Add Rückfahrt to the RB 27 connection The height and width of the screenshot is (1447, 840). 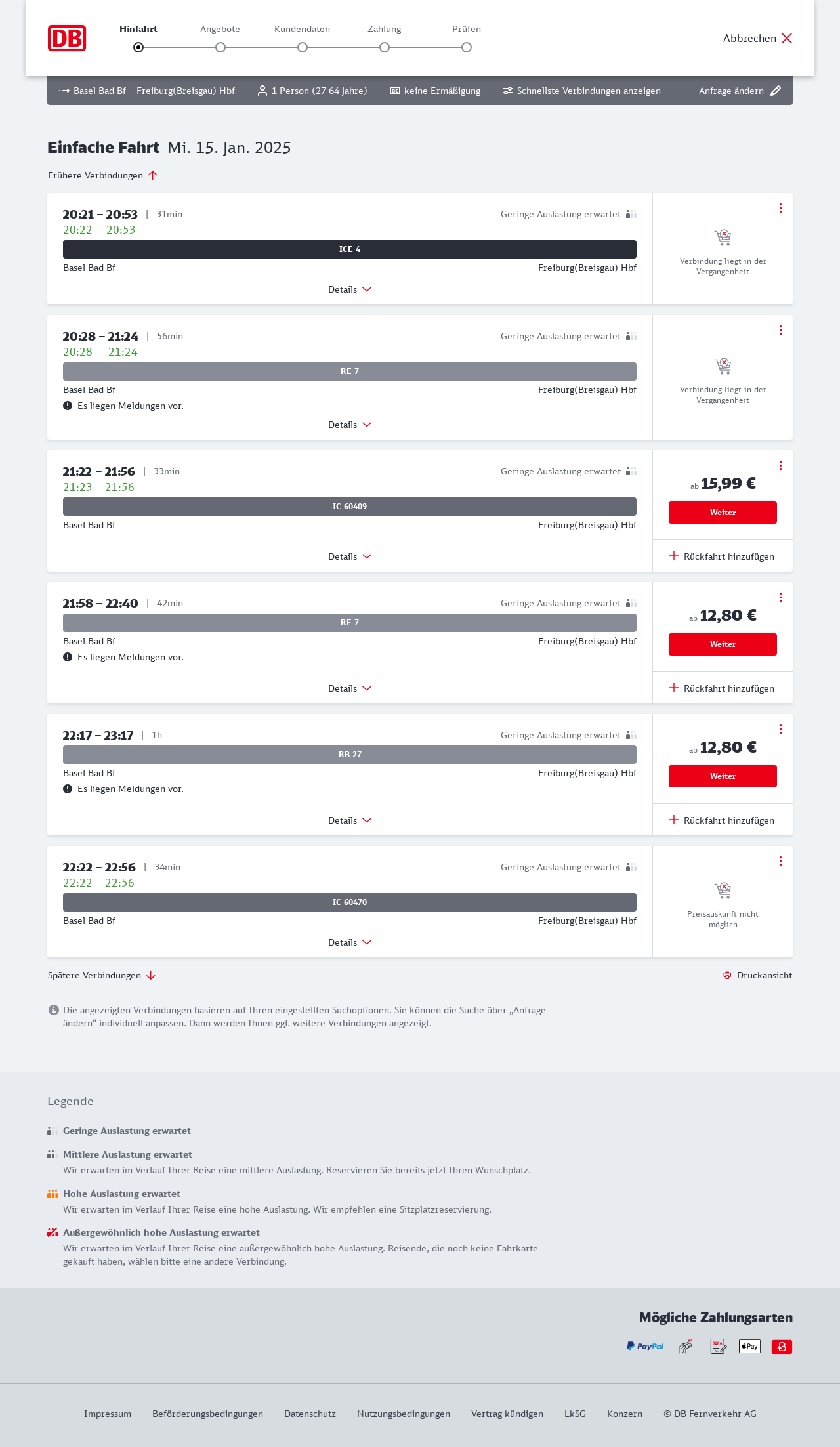(722, 820)
